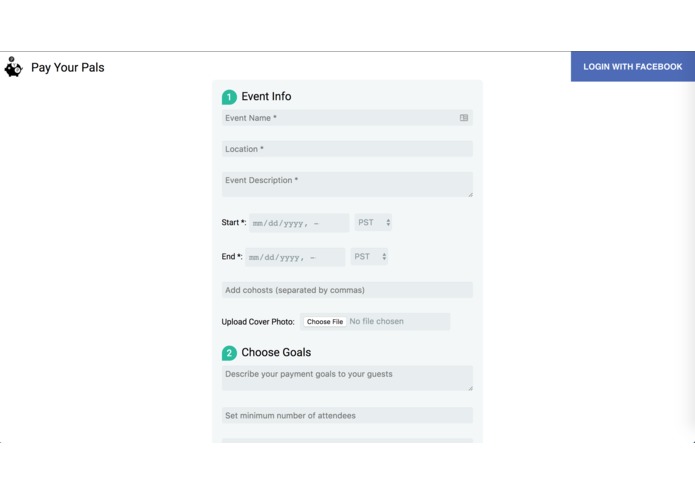
Task: Click the 'Start *:' label
Action: [x=234, y=222]
